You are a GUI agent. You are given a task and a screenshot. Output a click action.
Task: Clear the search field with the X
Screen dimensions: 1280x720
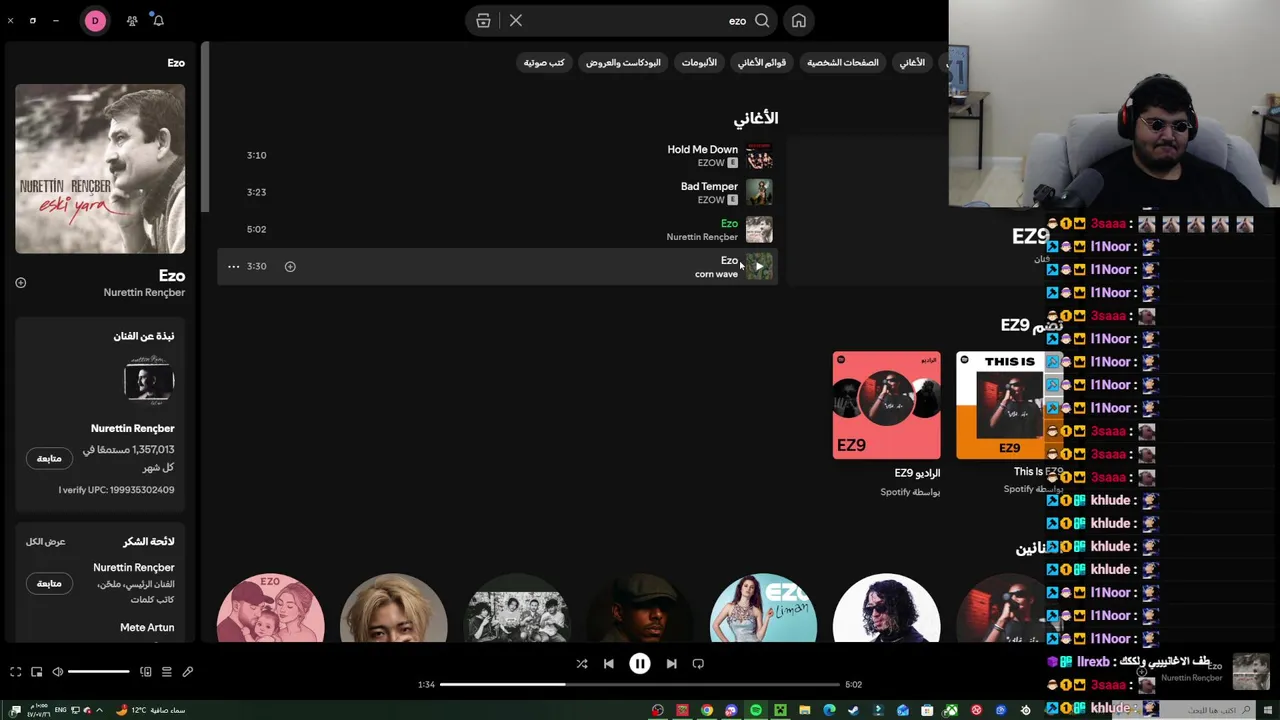point(516,20)
